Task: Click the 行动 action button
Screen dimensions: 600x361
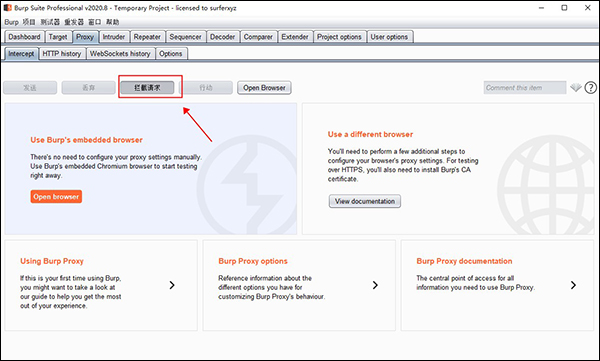Action: [206, 88]
